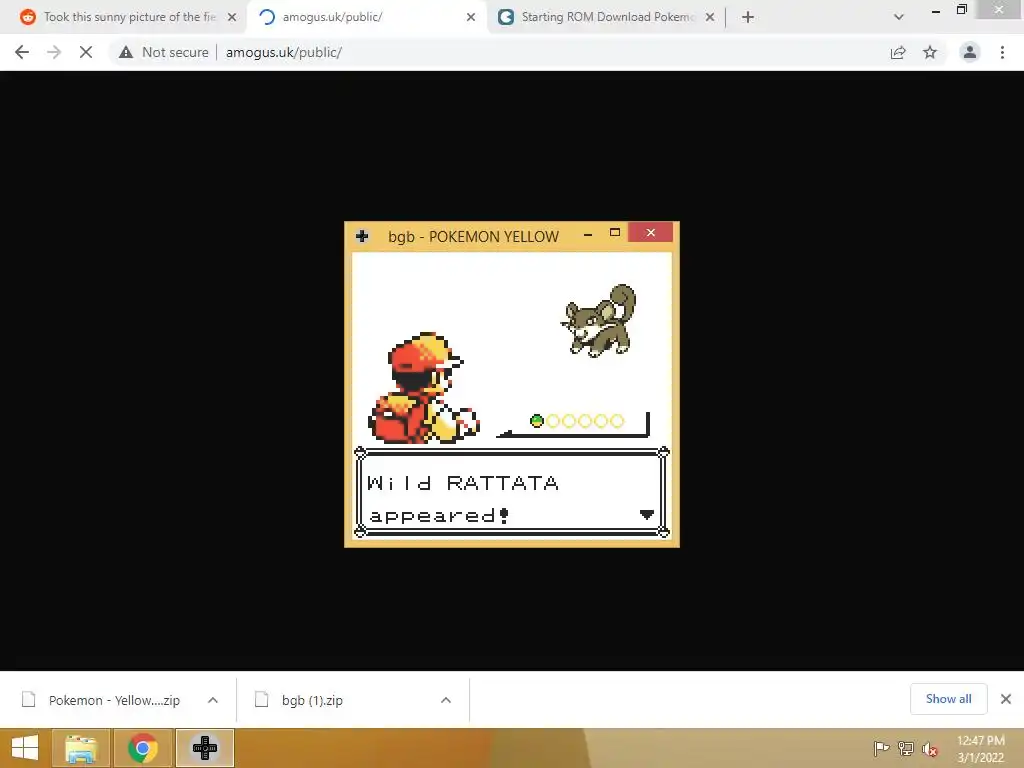Click the Not secure warning indicator
Viewport: 1024px width, 768px height.
(163, 52)
